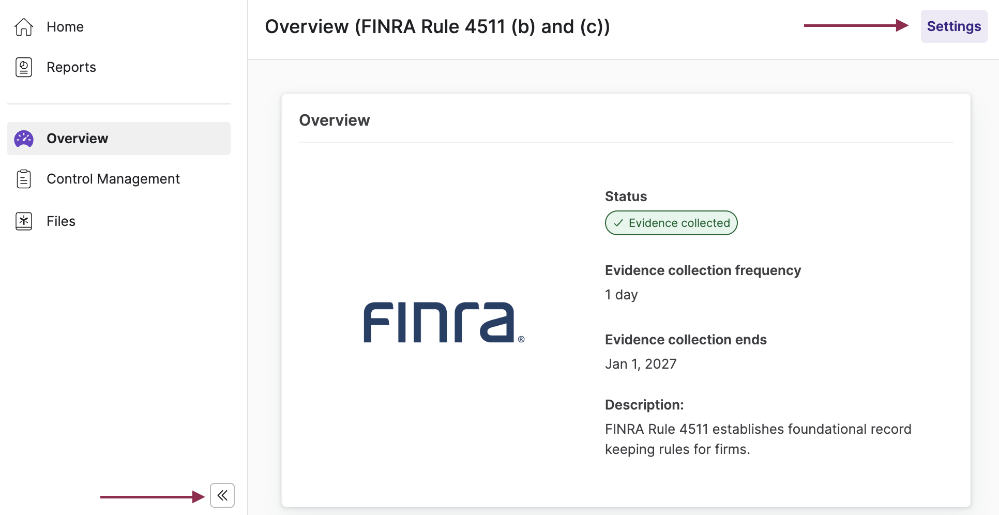The width and height of the screenshot is (999, 515).
Task: Click the Home house icon
Action: click(24, 27)
